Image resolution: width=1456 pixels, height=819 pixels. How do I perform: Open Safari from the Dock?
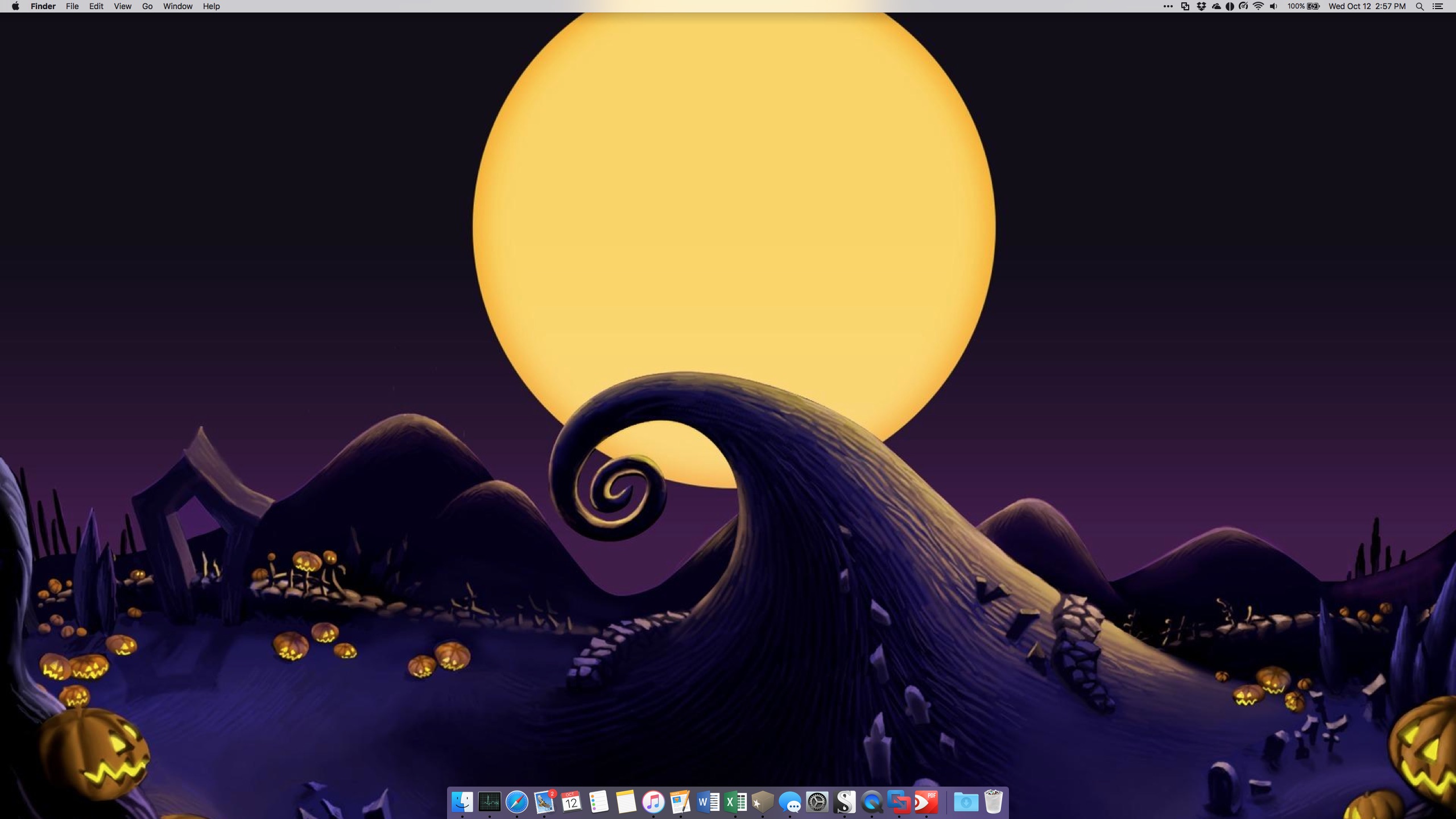pos(516,803)
